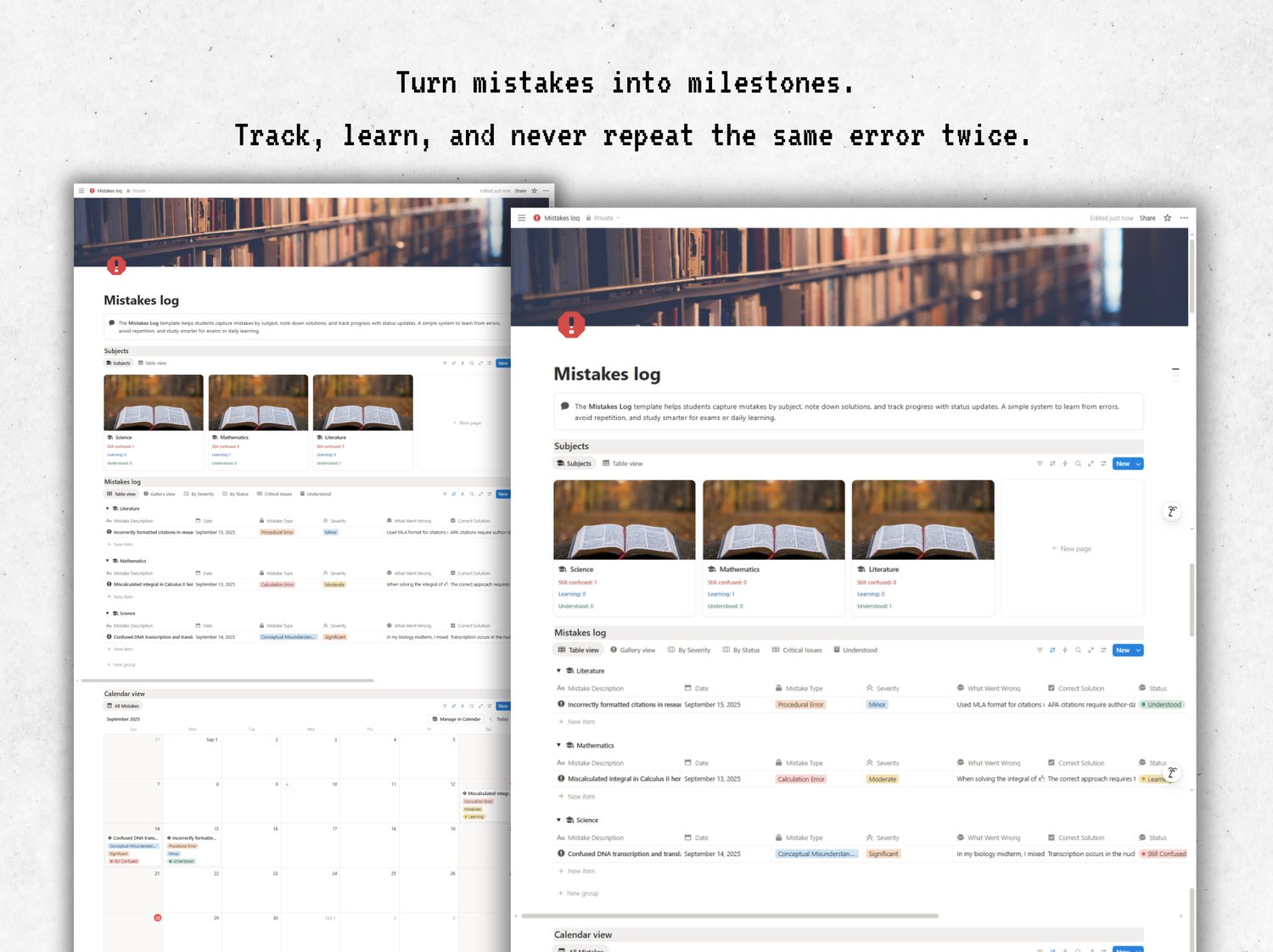Image resolution: width=1273 pixels, height=952 pixels.
Task: Click Manage in Calendar in back window
Action: point(457,719)
